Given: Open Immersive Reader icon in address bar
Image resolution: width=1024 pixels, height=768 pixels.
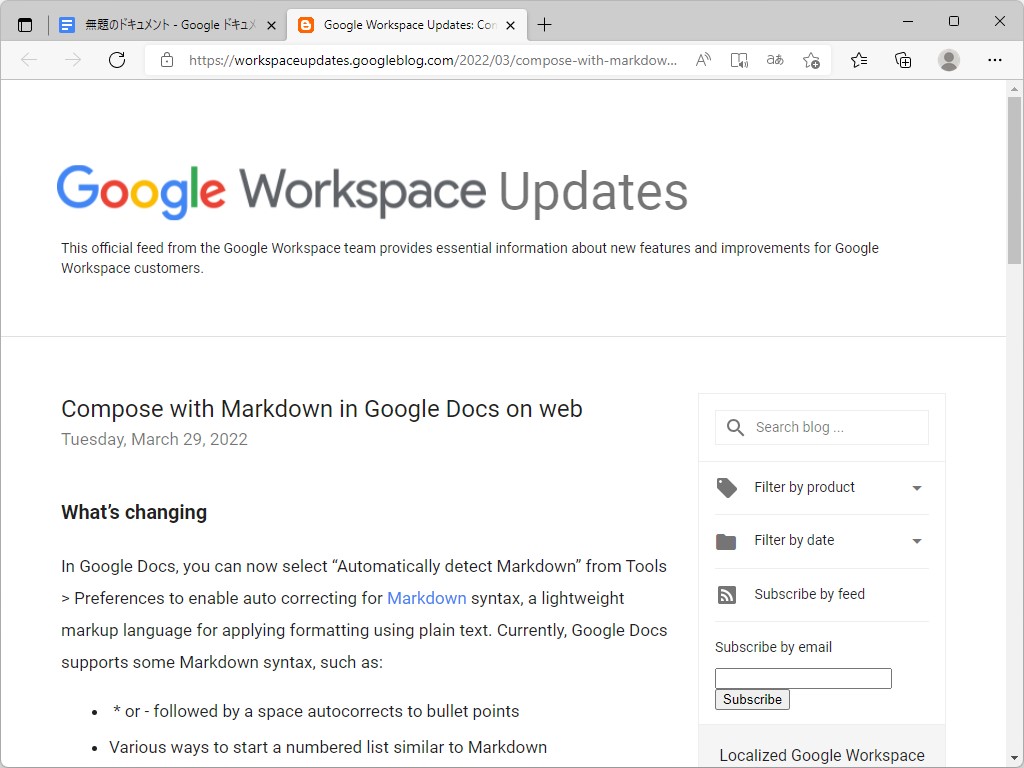Looking at the screenshot, I should pyautogui.click(x=739, y=60).
